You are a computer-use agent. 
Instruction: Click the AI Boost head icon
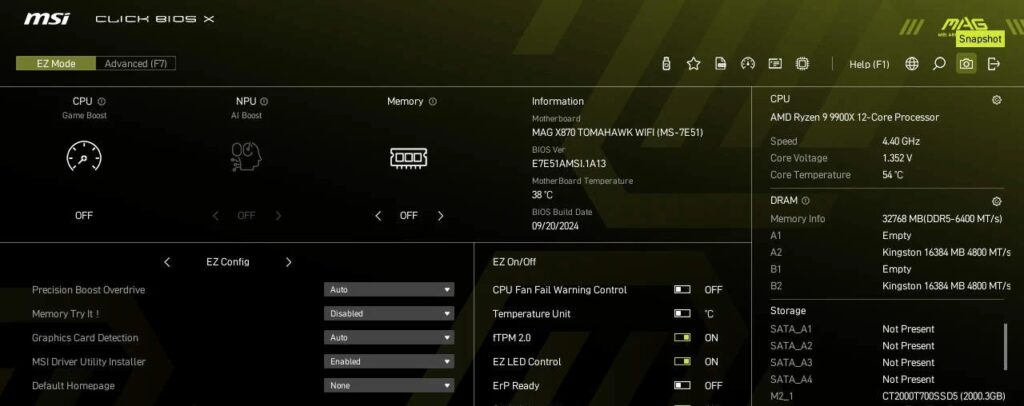click(x=246, y=157)
